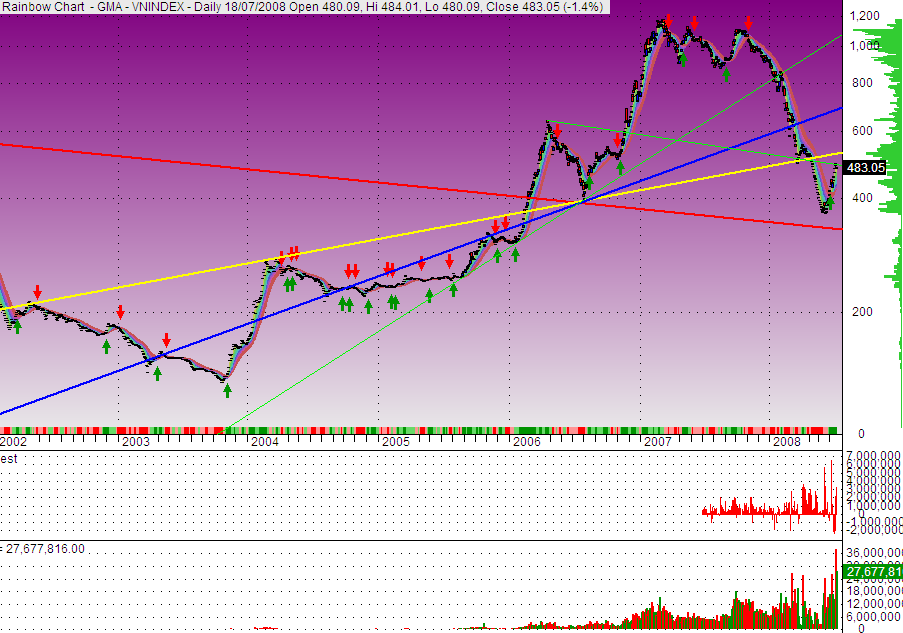The height and width of the screenshot is (633, 903).
Task: Select the 2005 label on the time axis
Action: pyautogui.click(x=395, y=441)
